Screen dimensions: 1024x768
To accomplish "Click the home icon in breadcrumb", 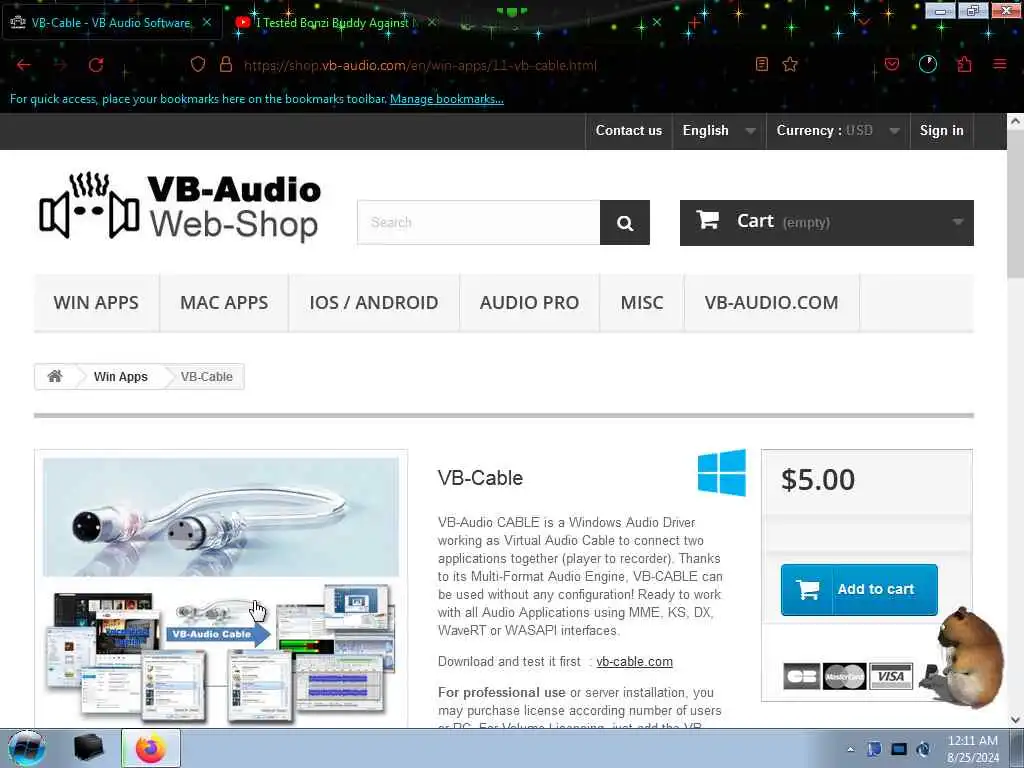I will click(x=55, y=376).
